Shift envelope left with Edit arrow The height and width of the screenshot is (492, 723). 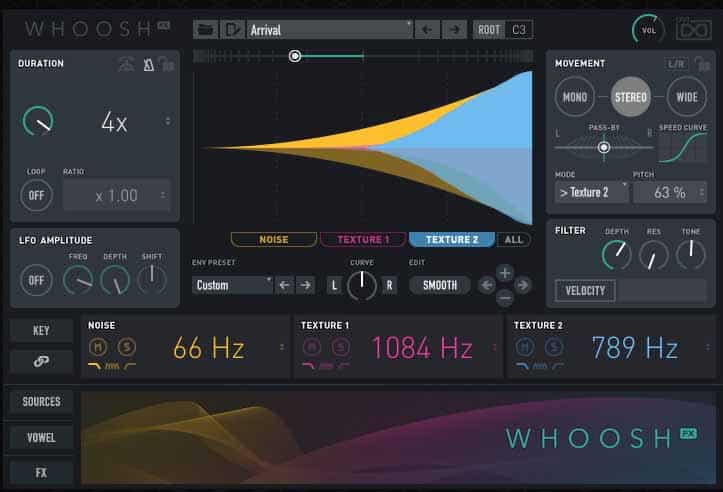(487, 285)
